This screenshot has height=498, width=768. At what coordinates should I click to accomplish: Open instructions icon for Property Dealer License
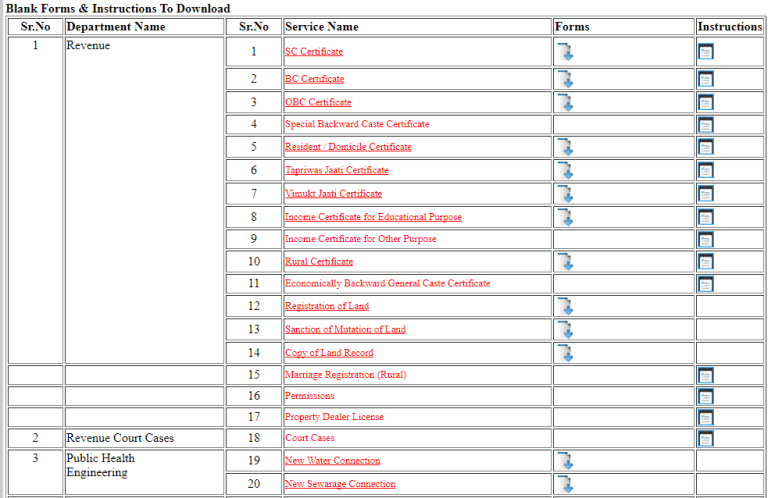pyautogui.click(x=706, y=418)
